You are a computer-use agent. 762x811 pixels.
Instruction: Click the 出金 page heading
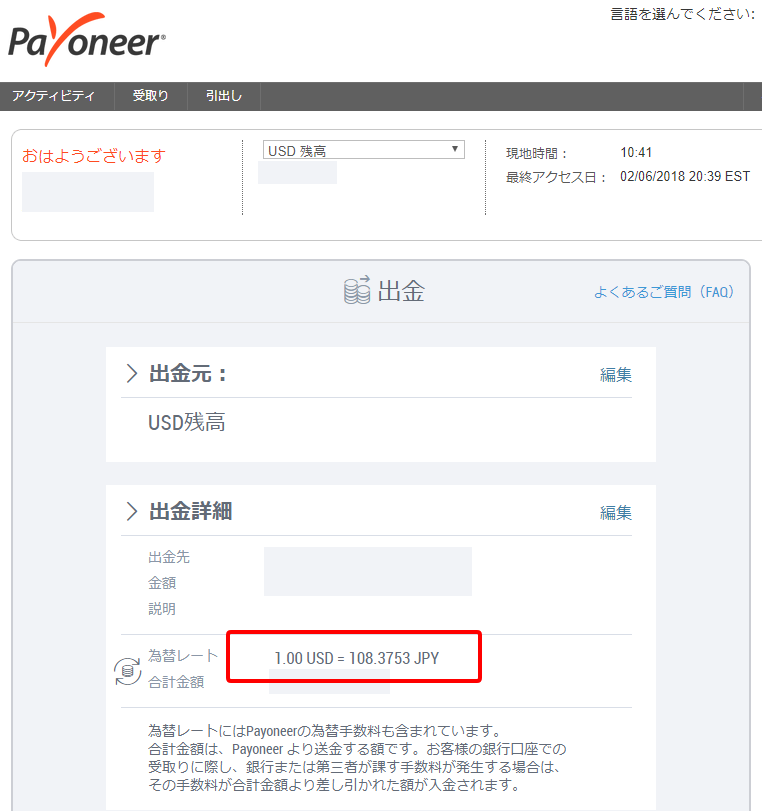click(401, 290)
